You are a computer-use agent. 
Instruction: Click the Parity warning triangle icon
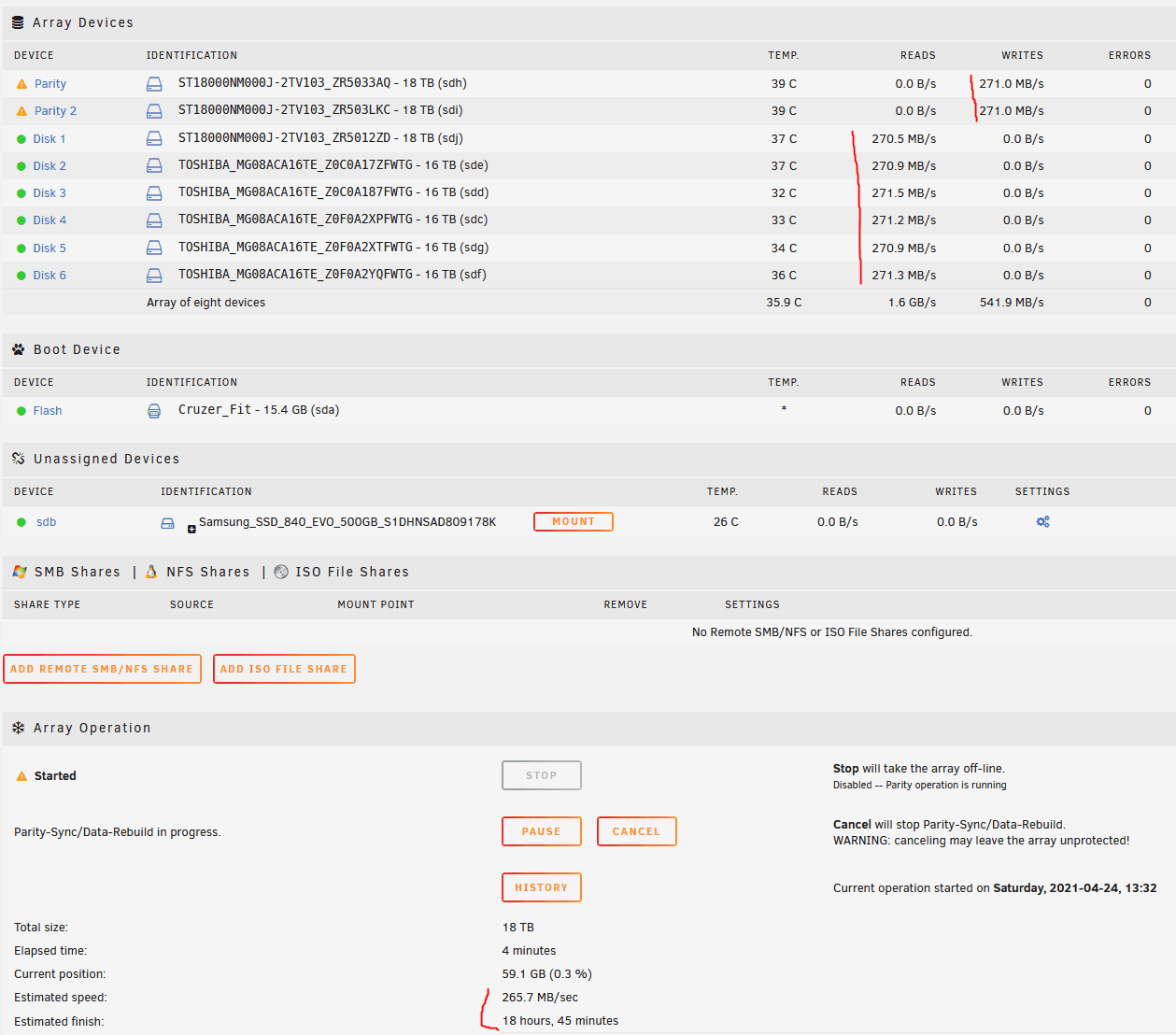[x=21, y=84]
